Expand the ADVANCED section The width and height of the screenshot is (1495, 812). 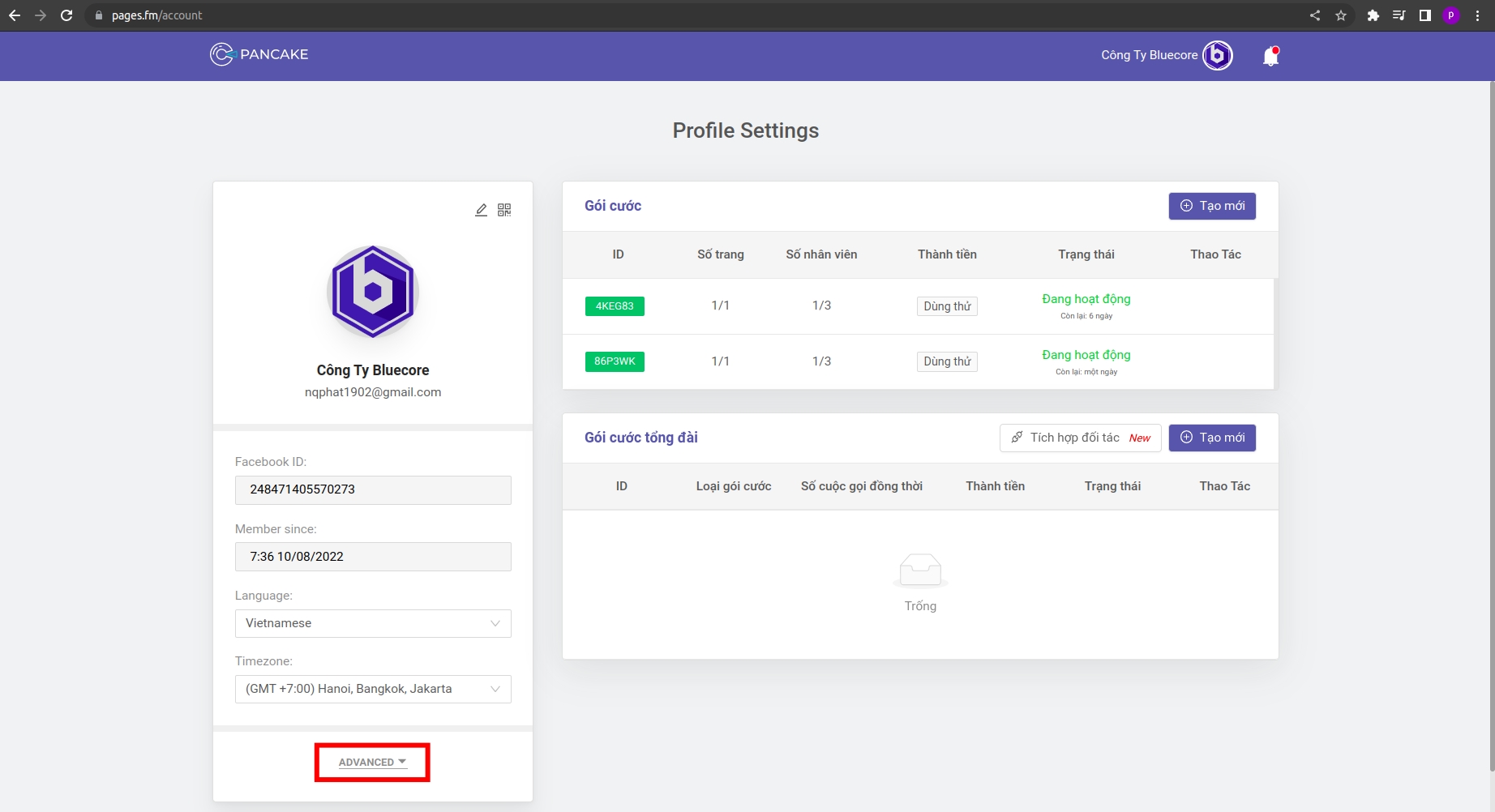[372, 763]
